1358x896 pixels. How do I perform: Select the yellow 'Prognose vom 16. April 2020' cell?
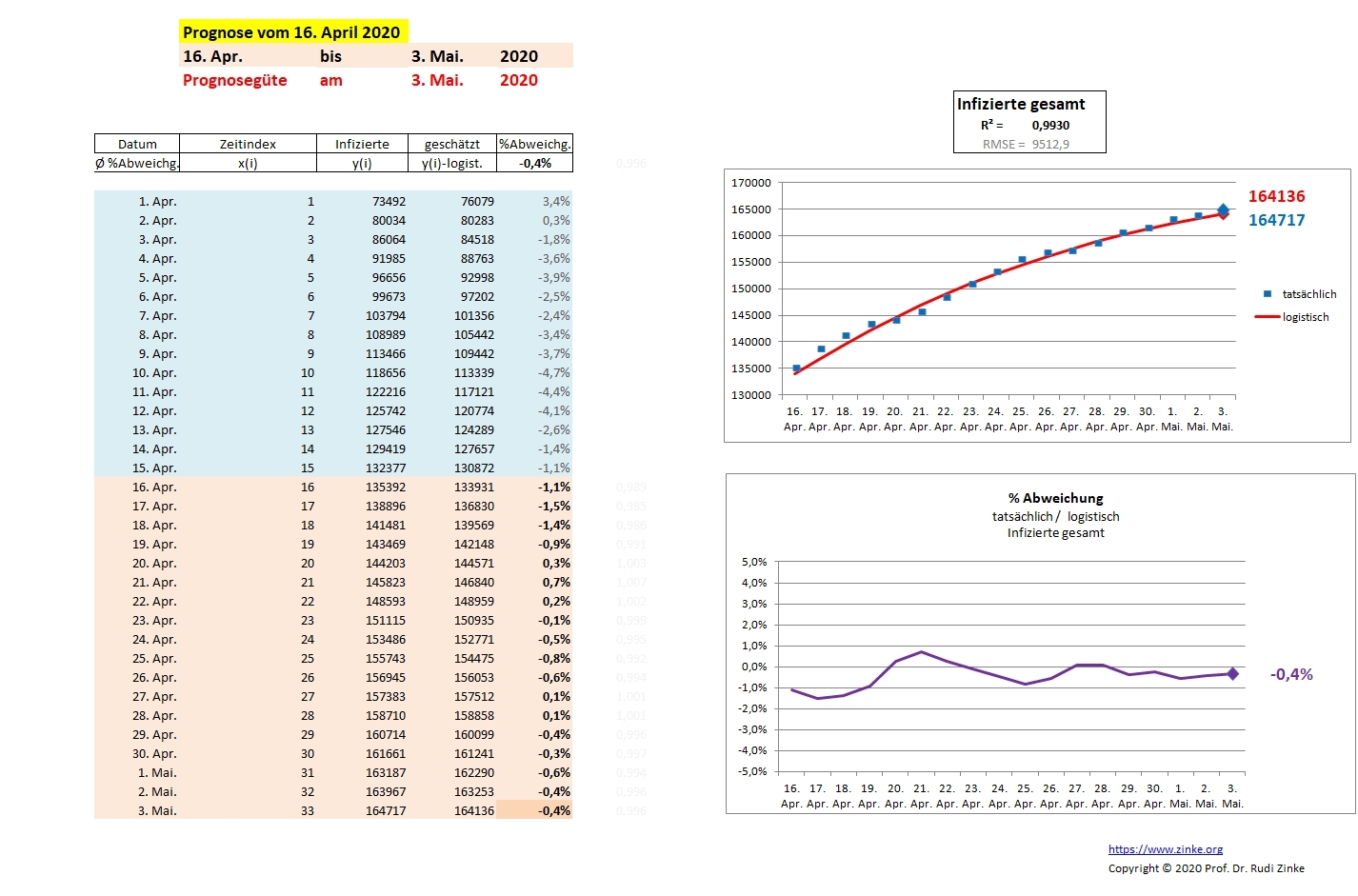(x=292, y=32)
